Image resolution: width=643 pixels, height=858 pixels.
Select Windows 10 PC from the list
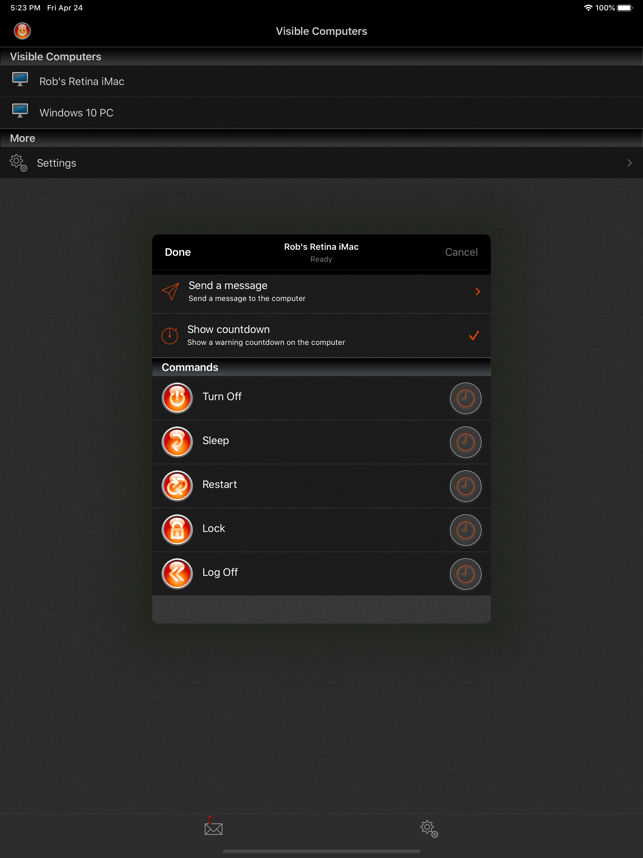point(321,113)
